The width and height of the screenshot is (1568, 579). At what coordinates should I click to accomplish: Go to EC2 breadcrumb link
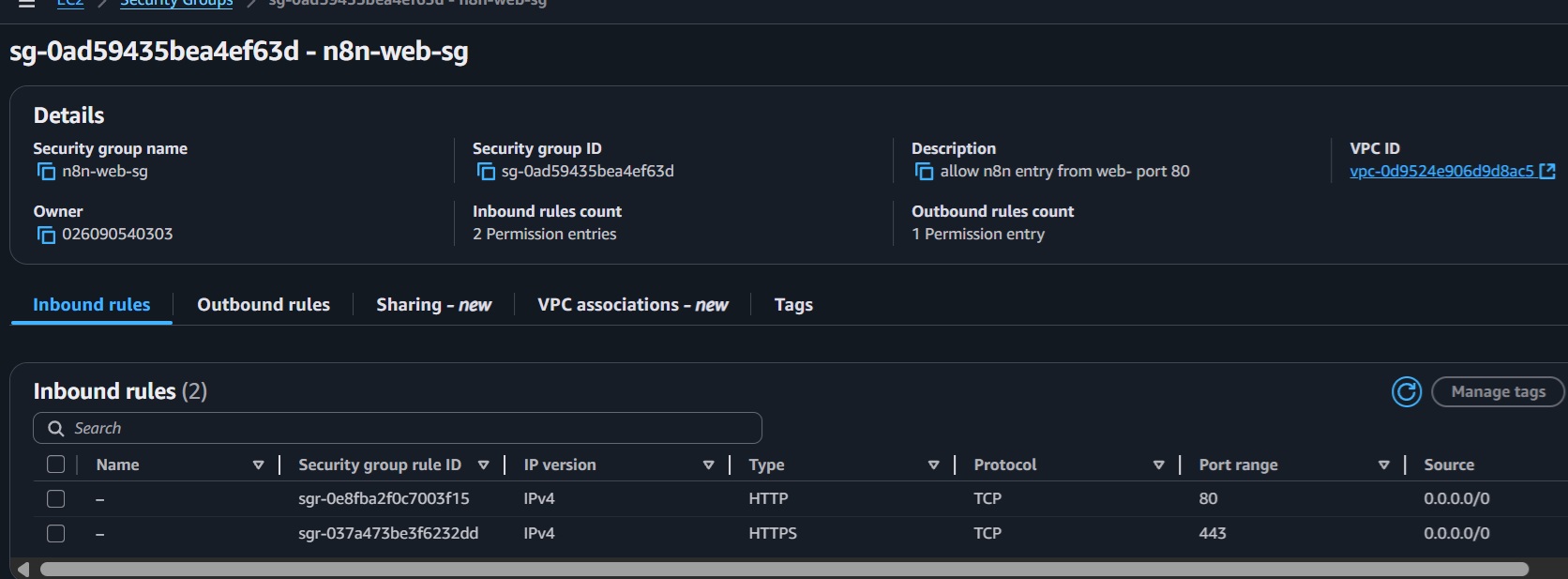[x=70, y=4]
